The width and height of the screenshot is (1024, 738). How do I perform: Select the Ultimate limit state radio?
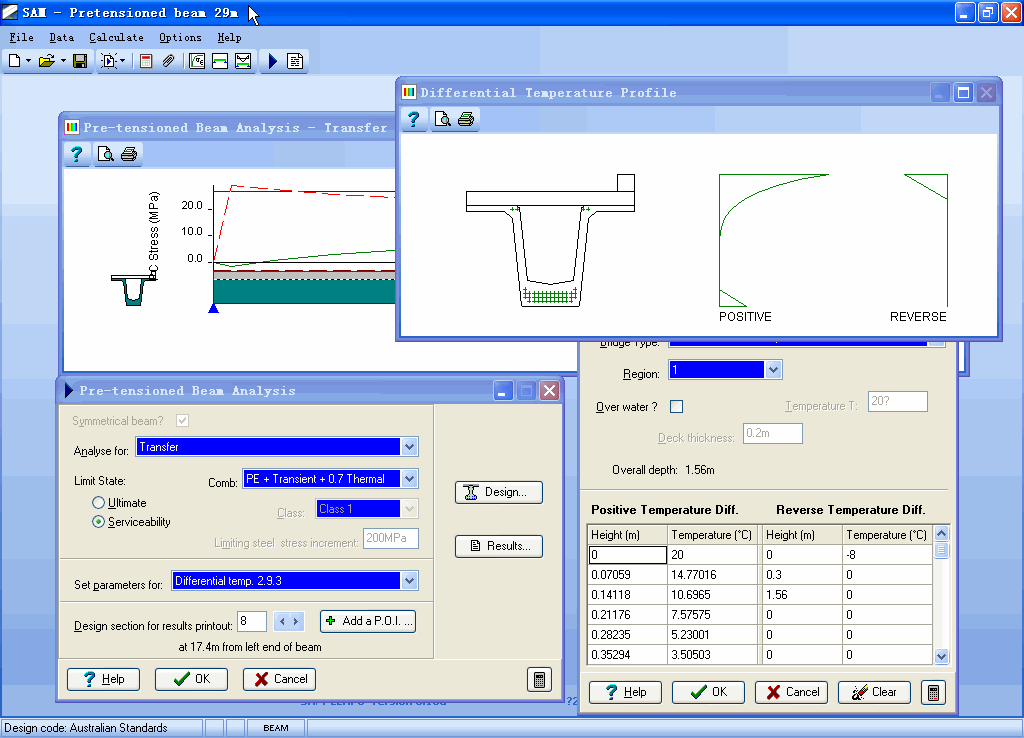[x=98, y=503]
